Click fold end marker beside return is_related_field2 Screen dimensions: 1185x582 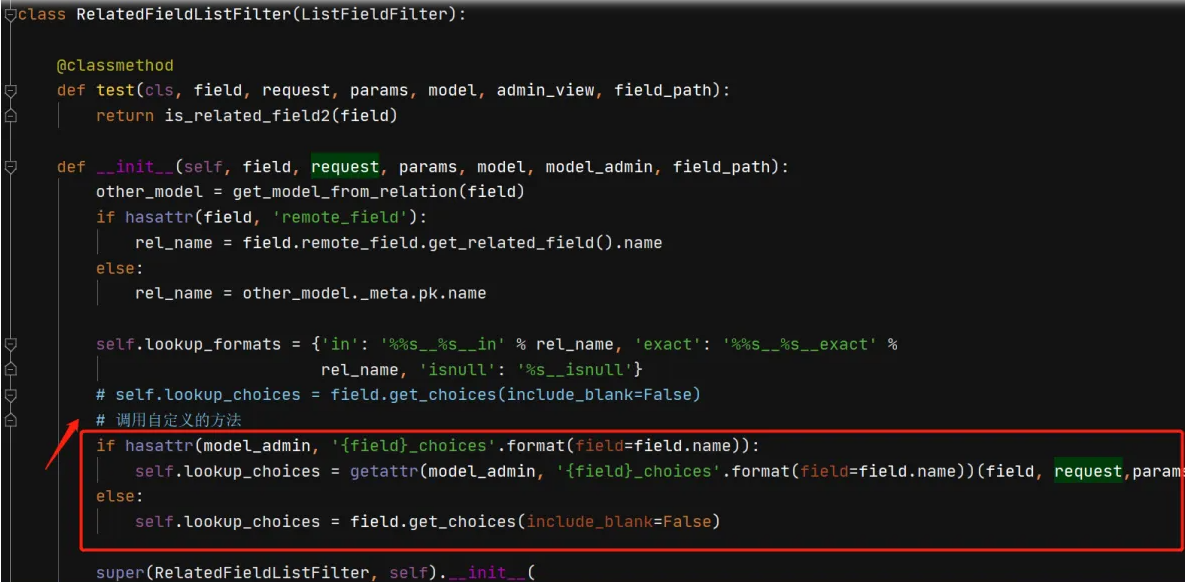point(11,116)
